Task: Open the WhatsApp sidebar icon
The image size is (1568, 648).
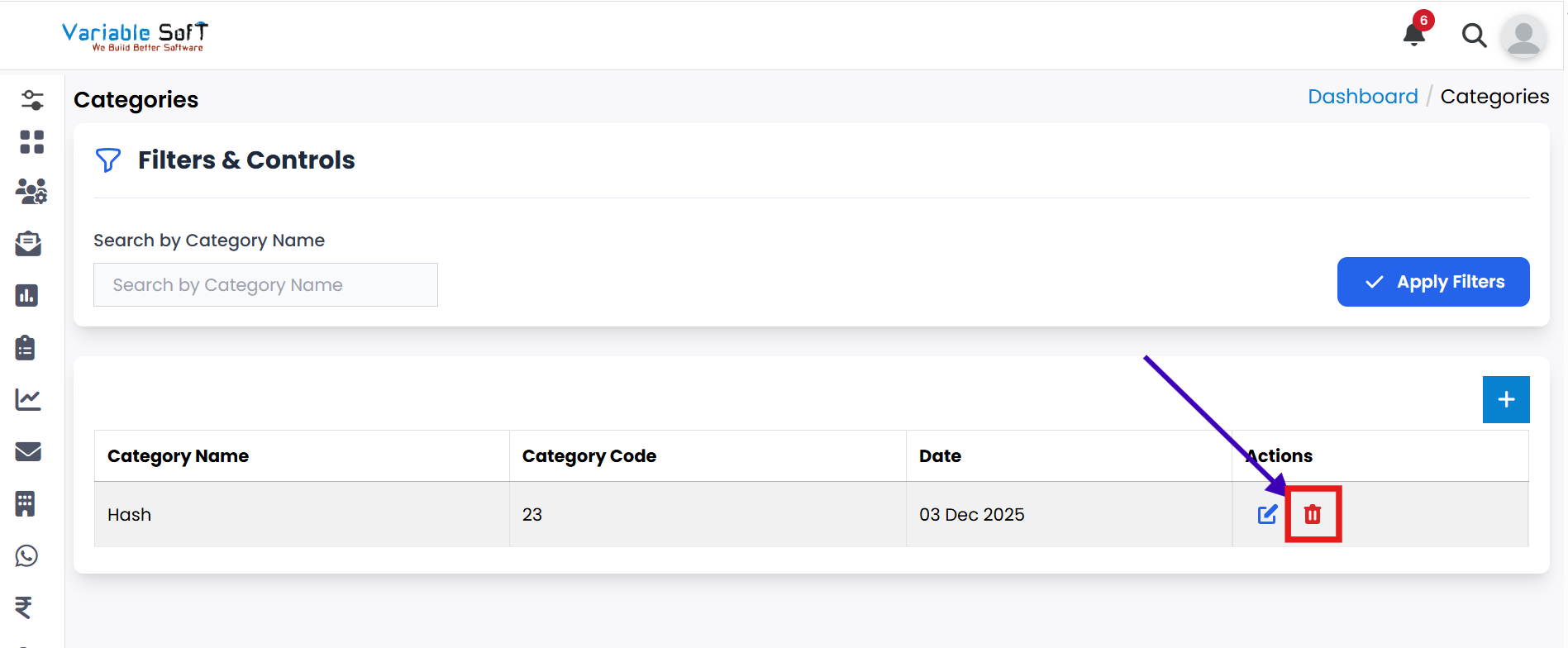Action: tap(27, 555)
